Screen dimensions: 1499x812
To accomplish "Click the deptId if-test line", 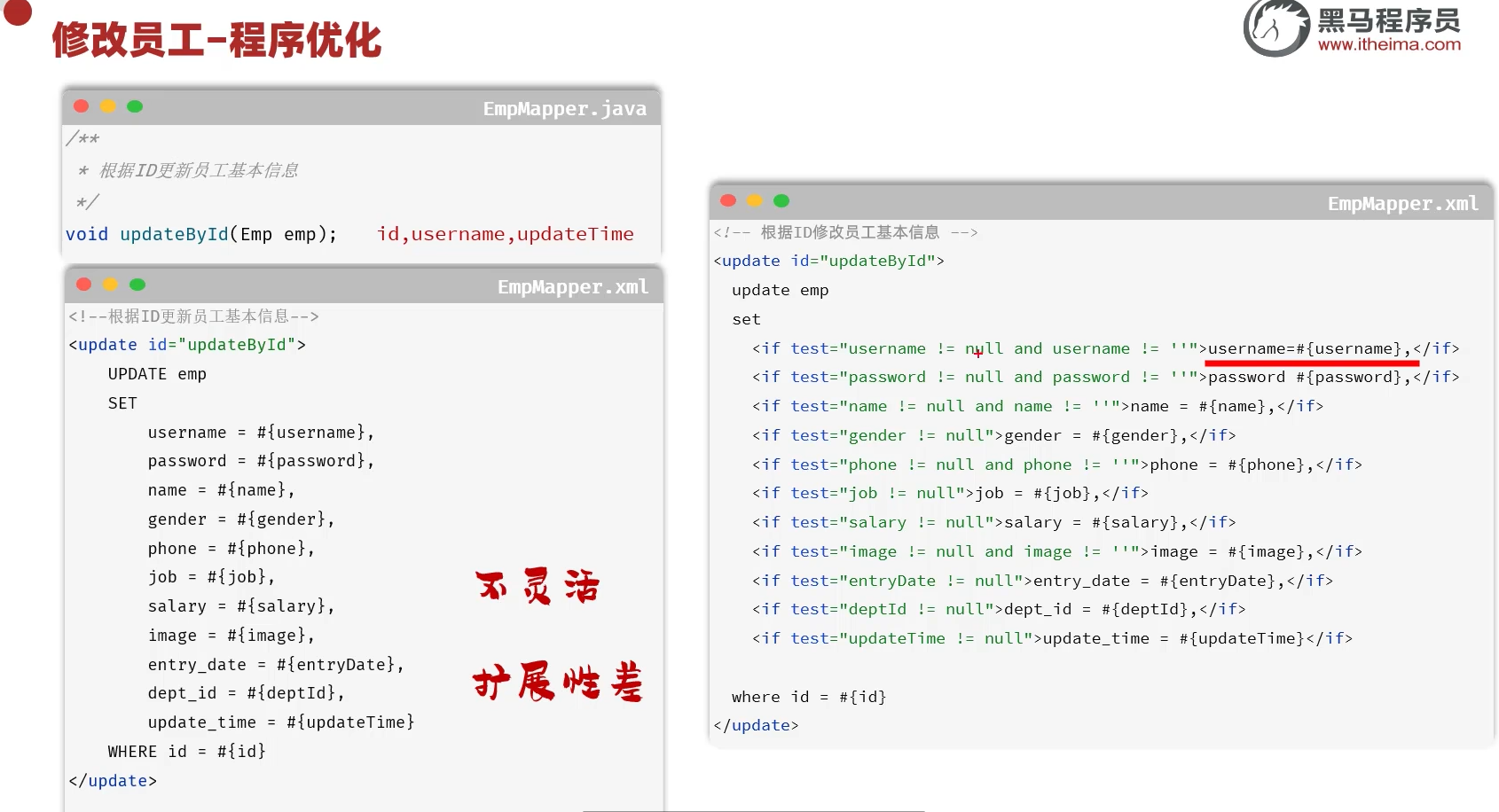I will [999, 609].
